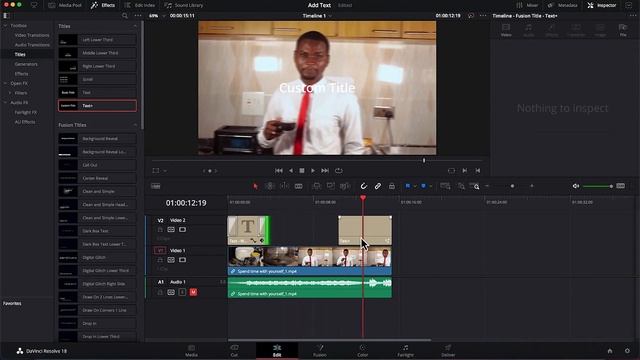Choose the Blade Edit Mode tool
This screenshot has height=360, width=640.
tap(299, 186)
